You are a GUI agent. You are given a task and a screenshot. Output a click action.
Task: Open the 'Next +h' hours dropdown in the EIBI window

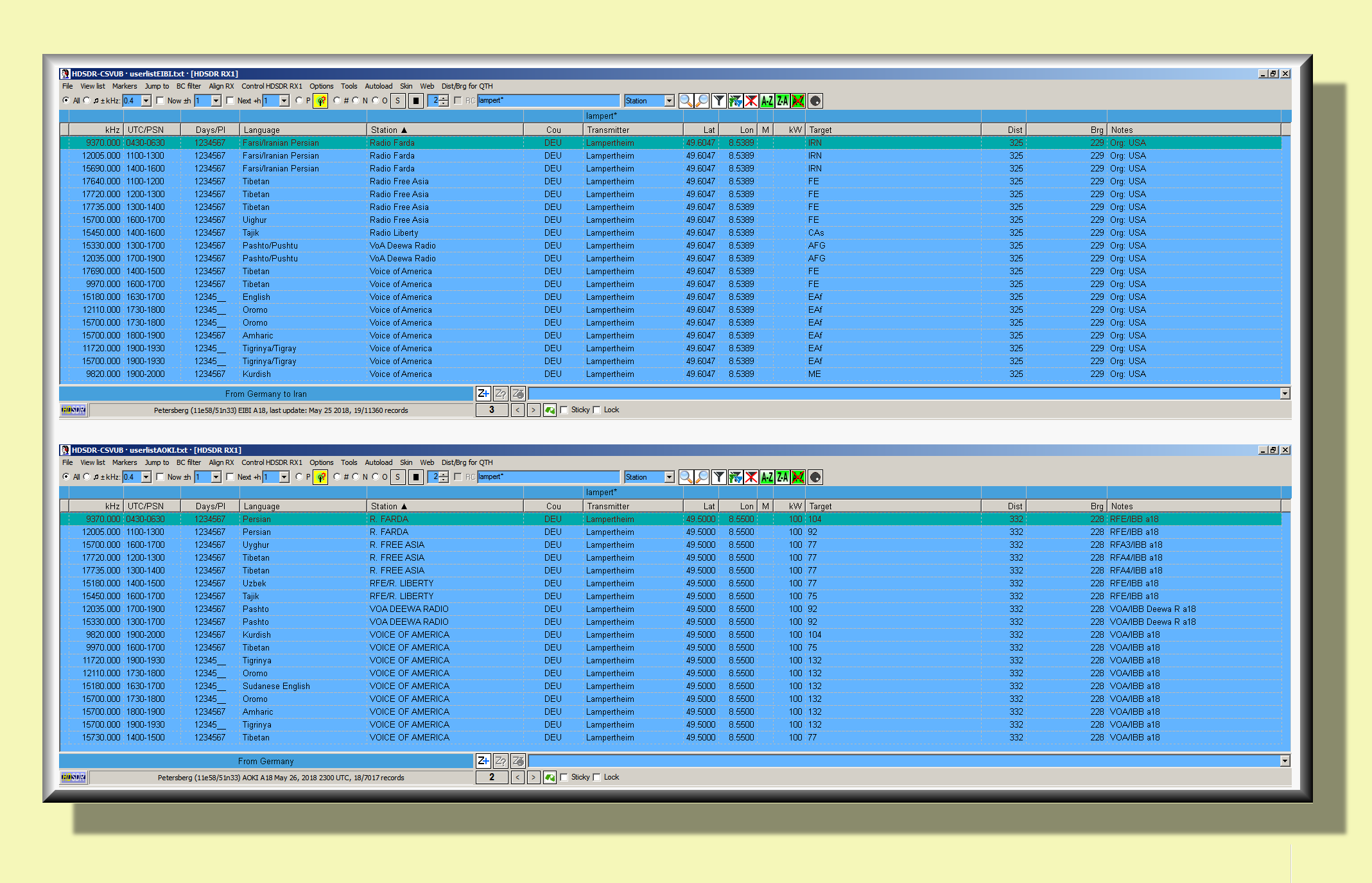[x=284, y=101]
